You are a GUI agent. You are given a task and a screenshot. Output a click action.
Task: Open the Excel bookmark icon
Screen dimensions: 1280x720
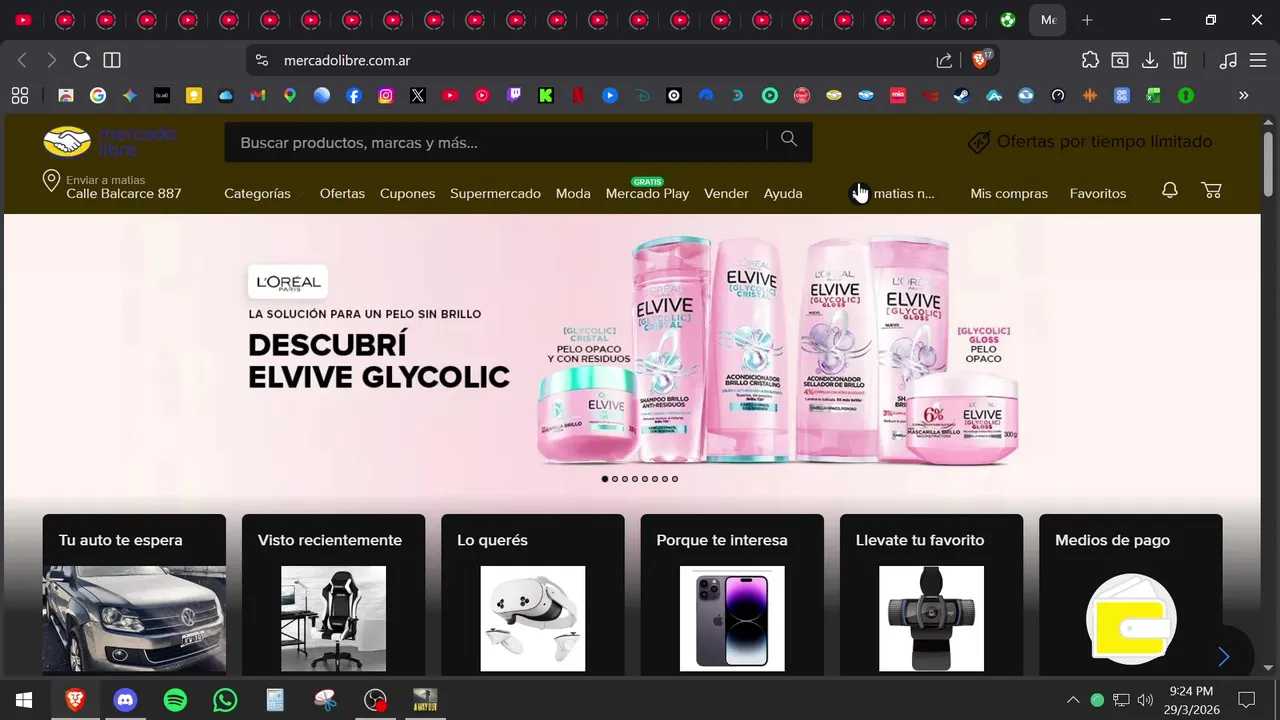(x=1154, y=96)
